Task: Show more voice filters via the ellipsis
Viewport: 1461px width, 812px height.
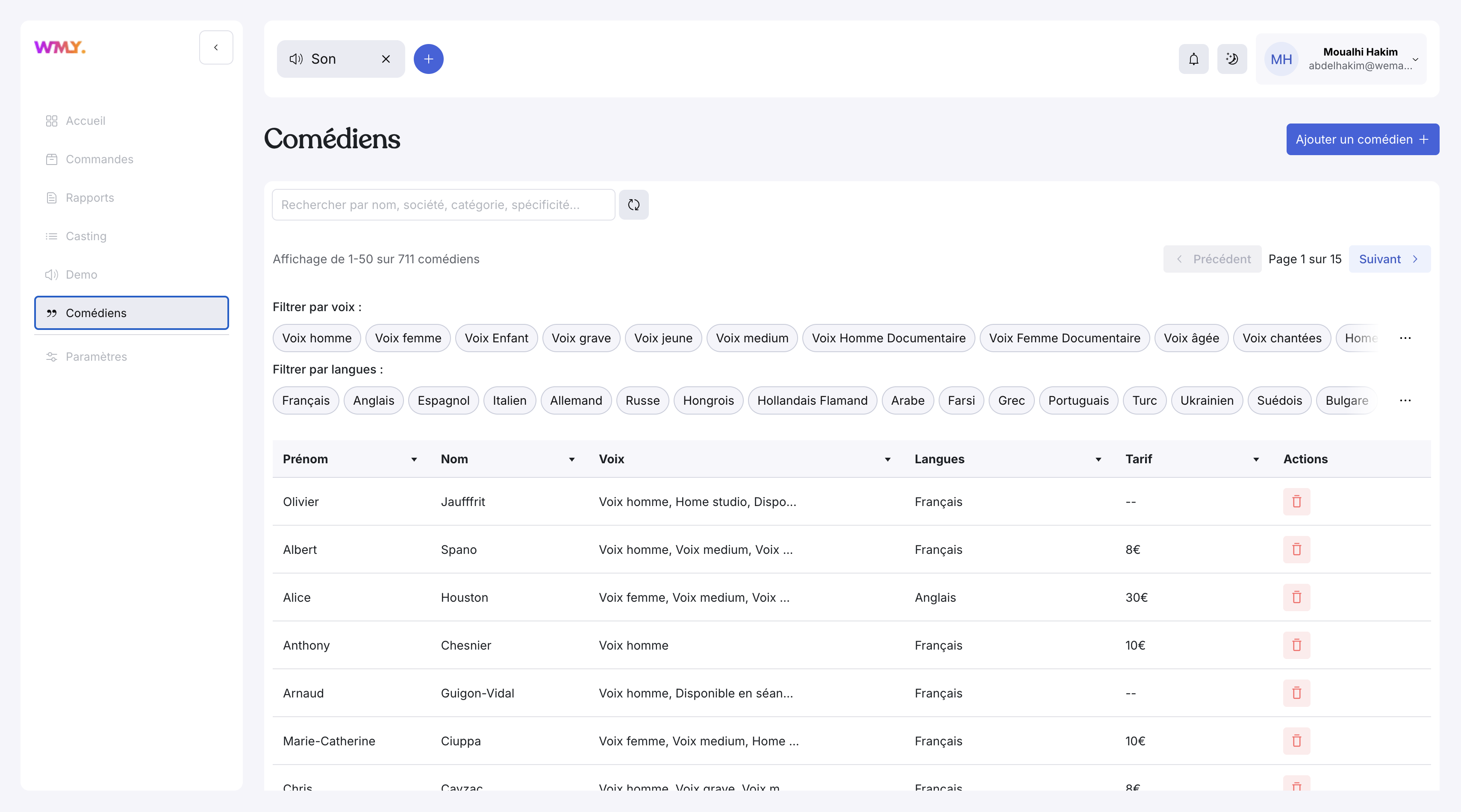Action: click(1405, 338)
